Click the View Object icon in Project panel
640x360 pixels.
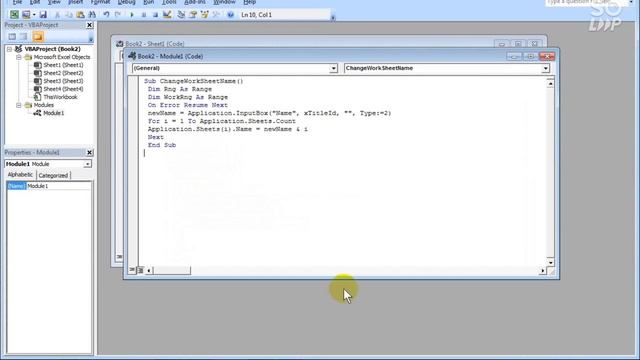point(24,37)
